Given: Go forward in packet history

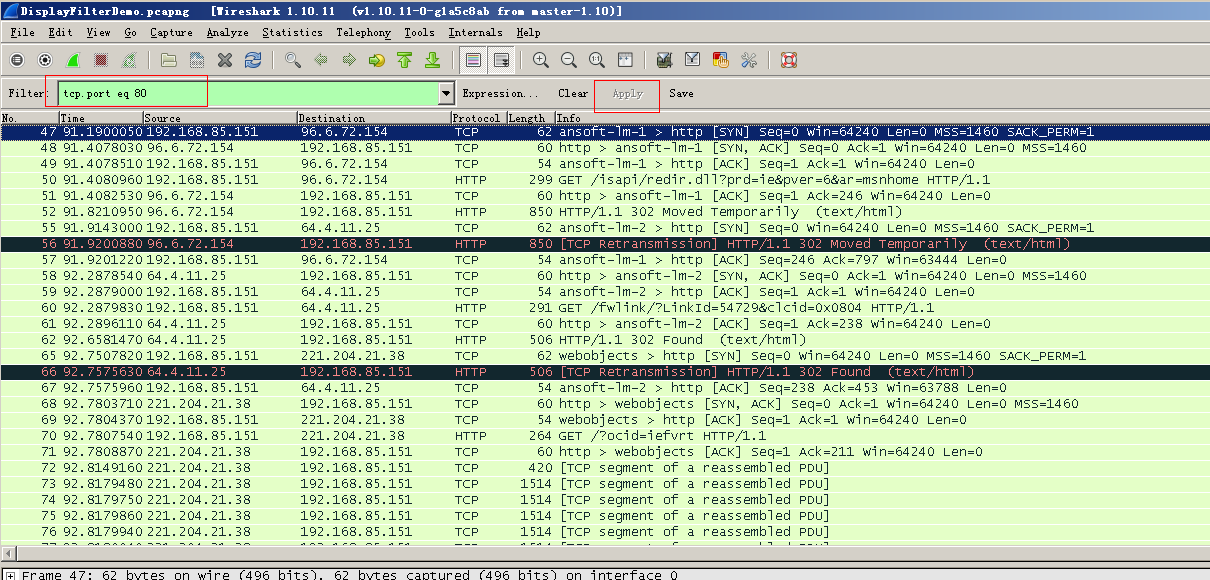Looking at the screenshot, I should coord(349,60).
